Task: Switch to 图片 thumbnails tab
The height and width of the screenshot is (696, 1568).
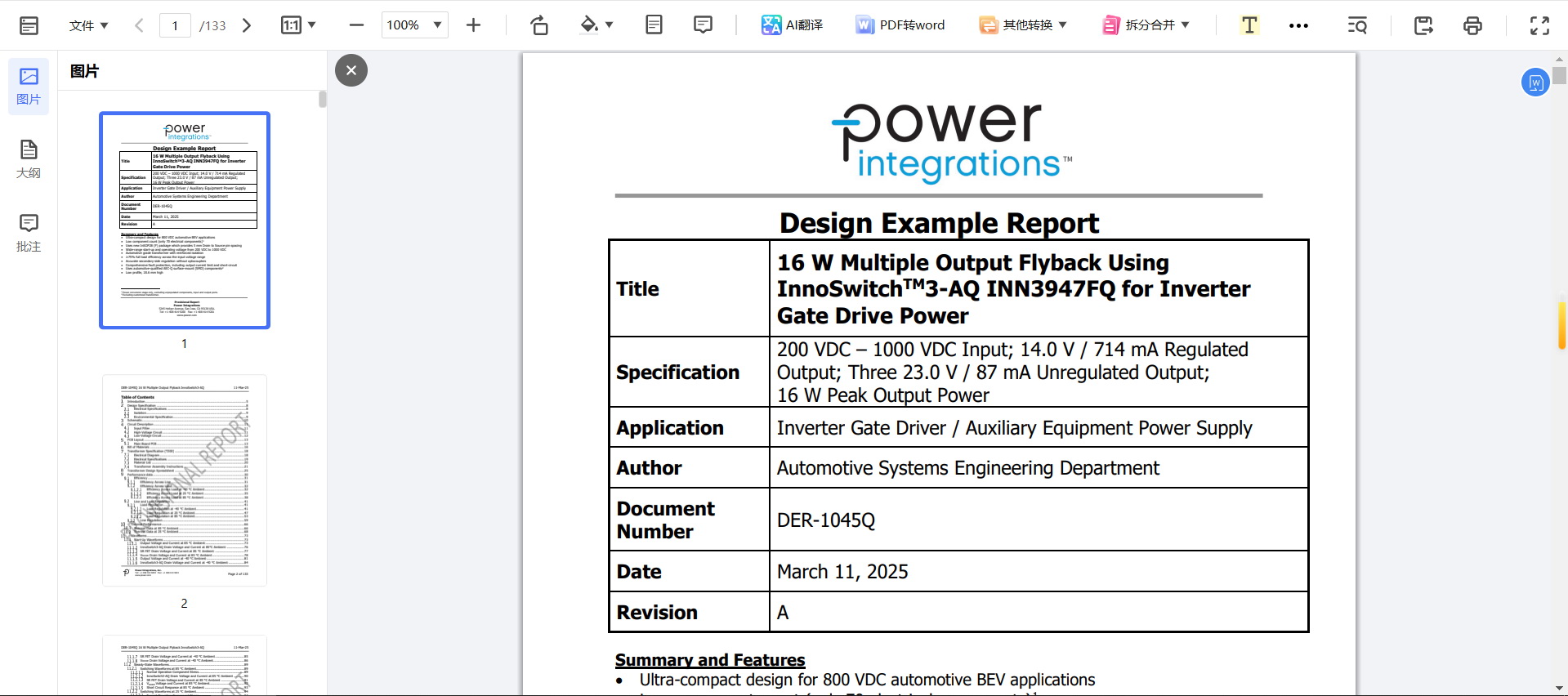Action: click(29, 87)
